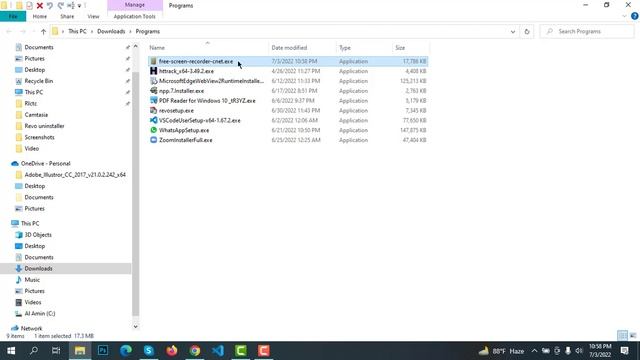Switch to details view layout button
640x360 pixels.
click(x=622, y=336)
